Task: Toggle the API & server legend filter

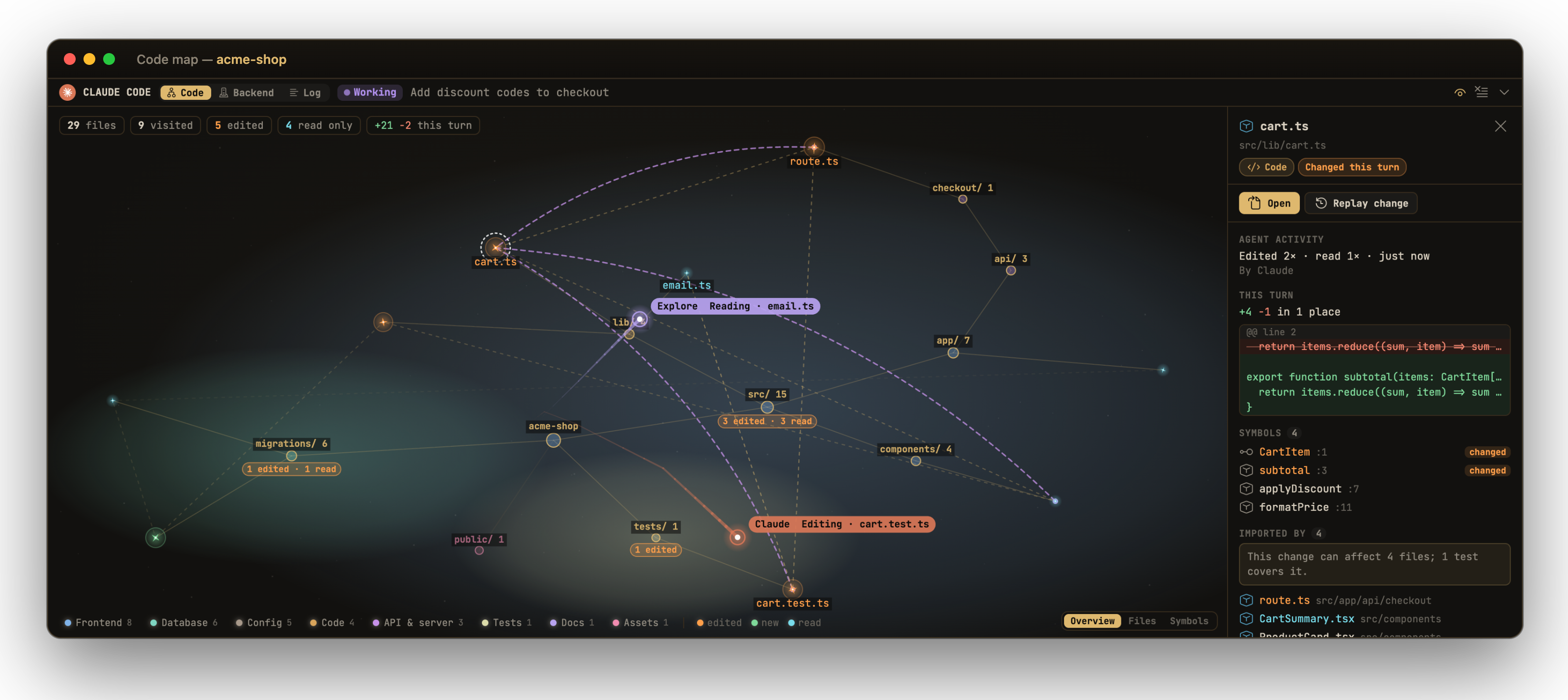Action: coord(418,622)
